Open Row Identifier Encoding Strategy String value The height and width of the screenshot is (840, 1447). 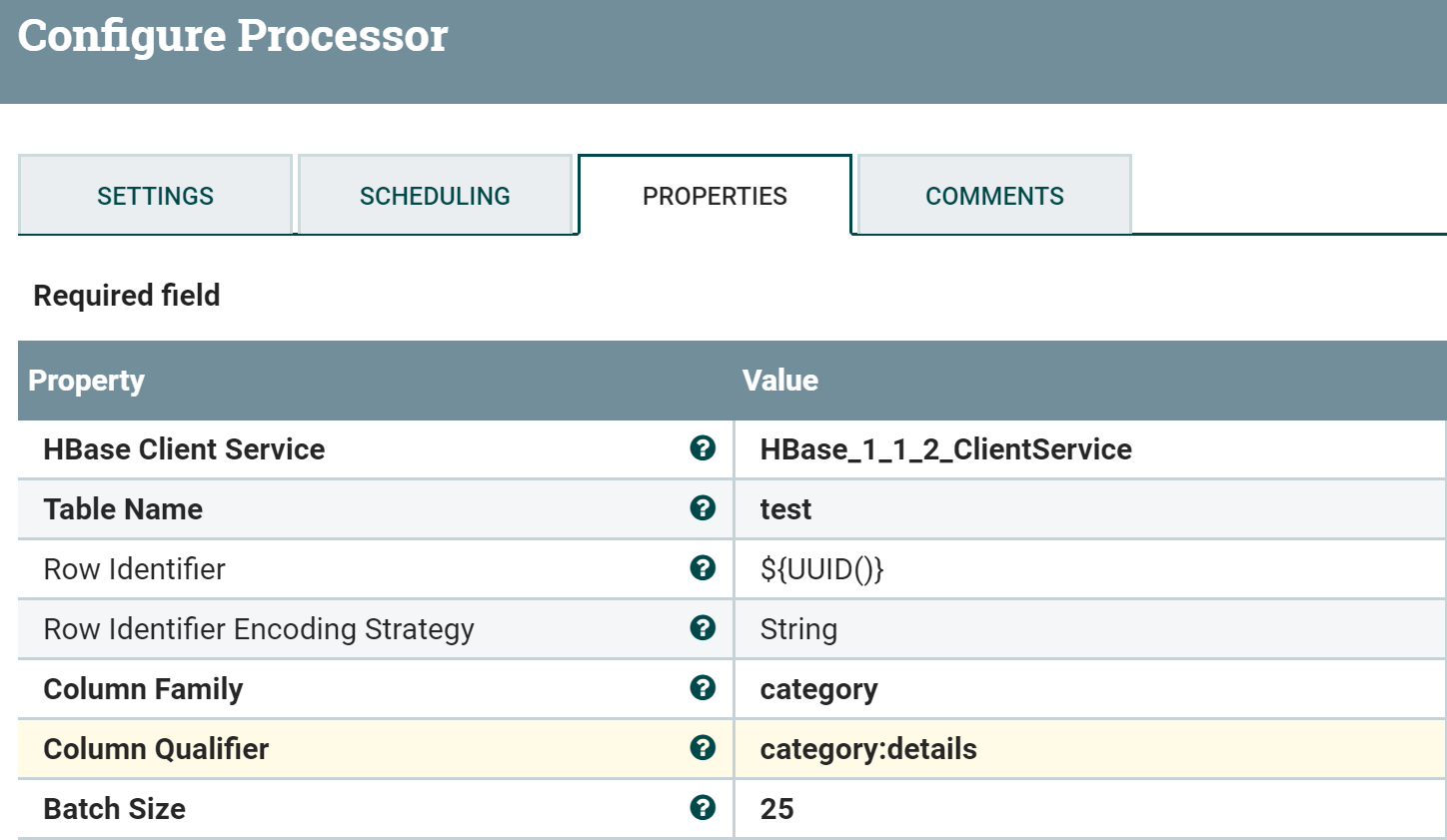point(798,629)
